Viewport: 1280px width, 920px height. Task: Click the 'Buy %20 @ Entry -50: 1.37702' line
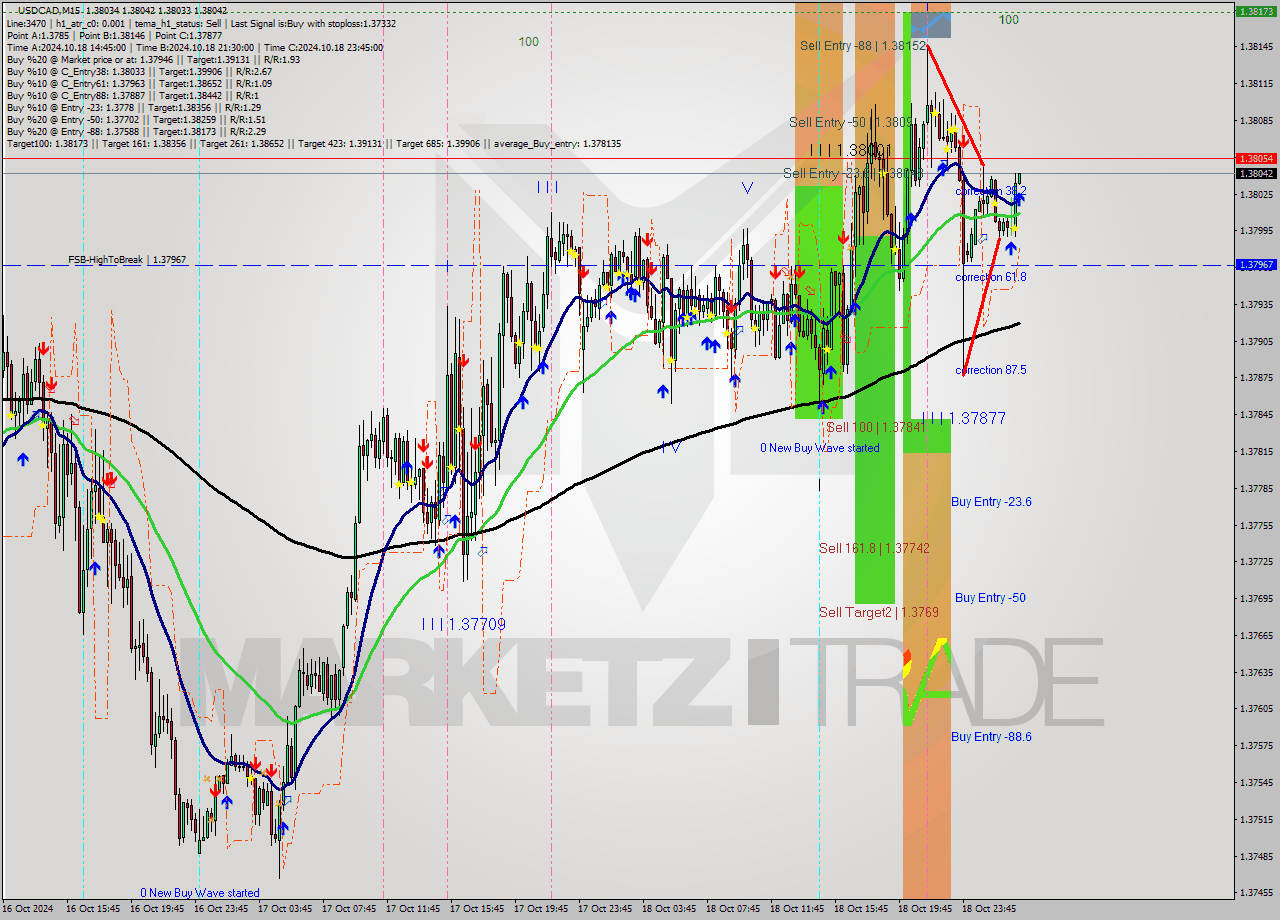click(136, 119)
